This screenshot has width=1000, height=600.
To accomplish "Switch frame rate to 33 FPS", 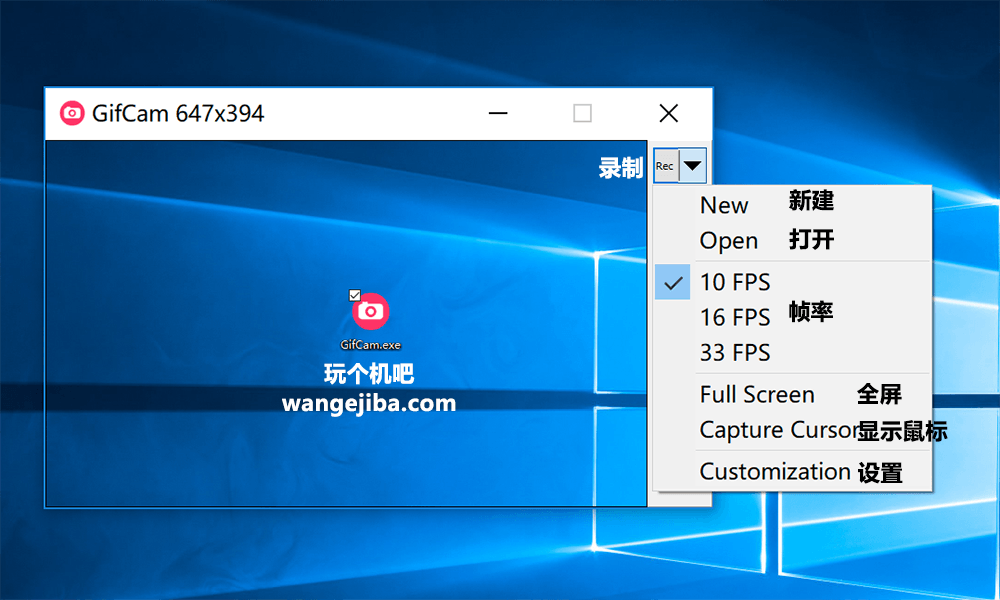I will pos(734,353).
